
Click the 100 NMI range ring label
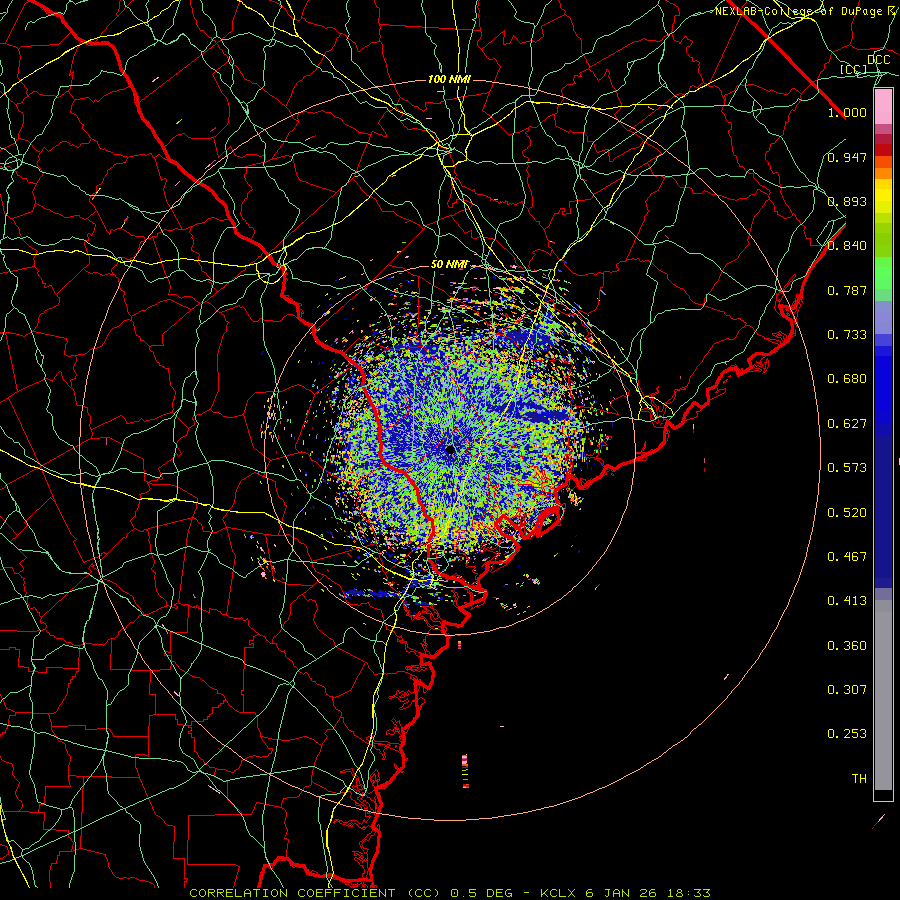pyautogui.click(x=449, y=79)
